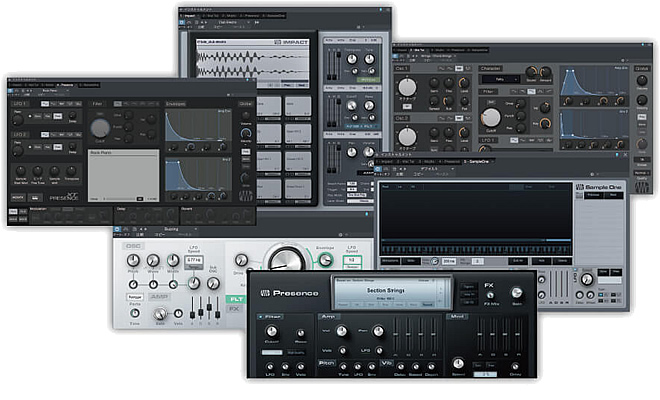This screenshot has width=660, height=400.
Task: Click the Vol knob in Presence Amp section
Action: (341, 331)
